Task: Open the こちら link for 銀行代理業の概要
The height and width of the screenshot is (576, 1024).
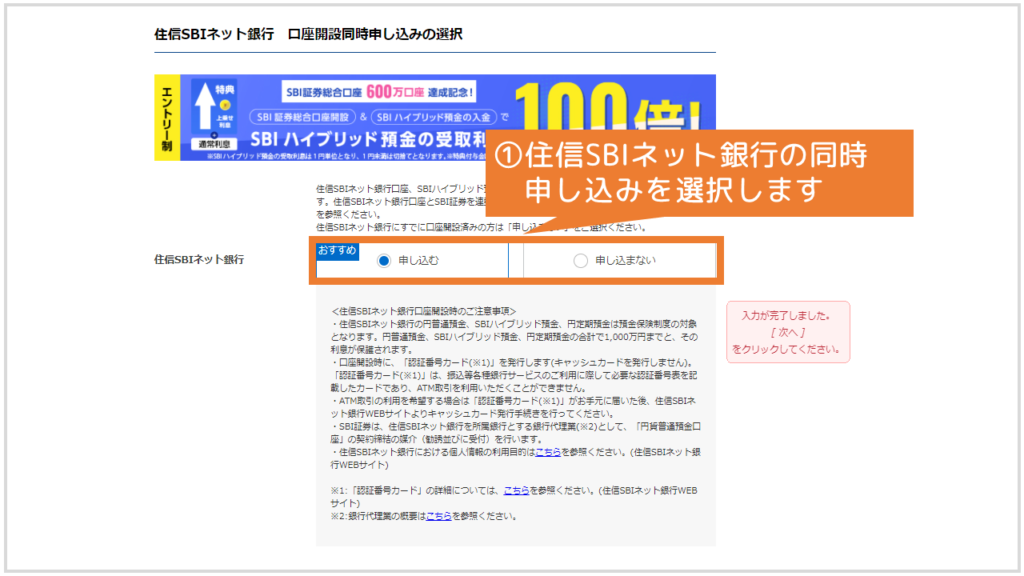Action: tap(439, 516)
